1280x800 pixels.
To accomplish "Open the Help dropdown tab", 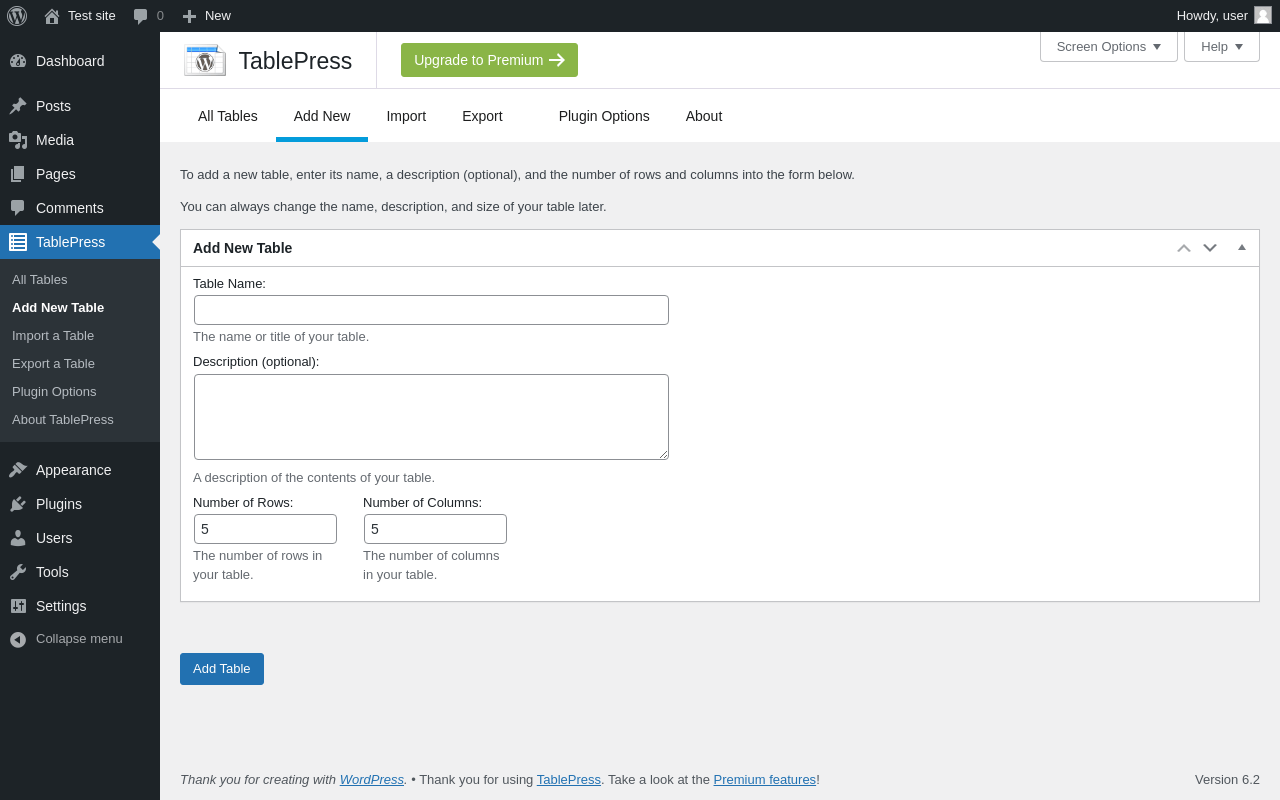I will pyautogui.click(x=1221, y=46).
